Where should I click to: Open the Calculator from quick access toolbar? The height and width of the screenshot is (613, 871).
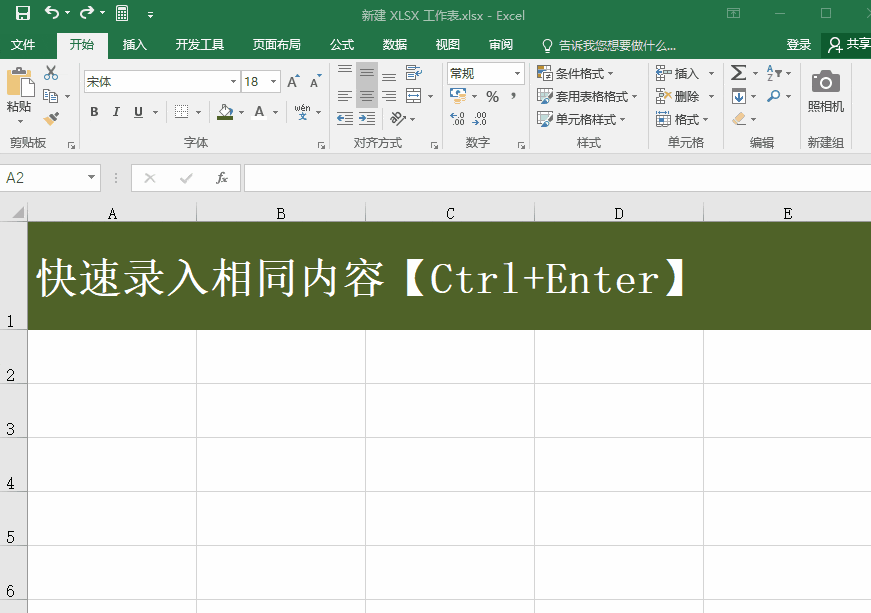pos(122,13)
